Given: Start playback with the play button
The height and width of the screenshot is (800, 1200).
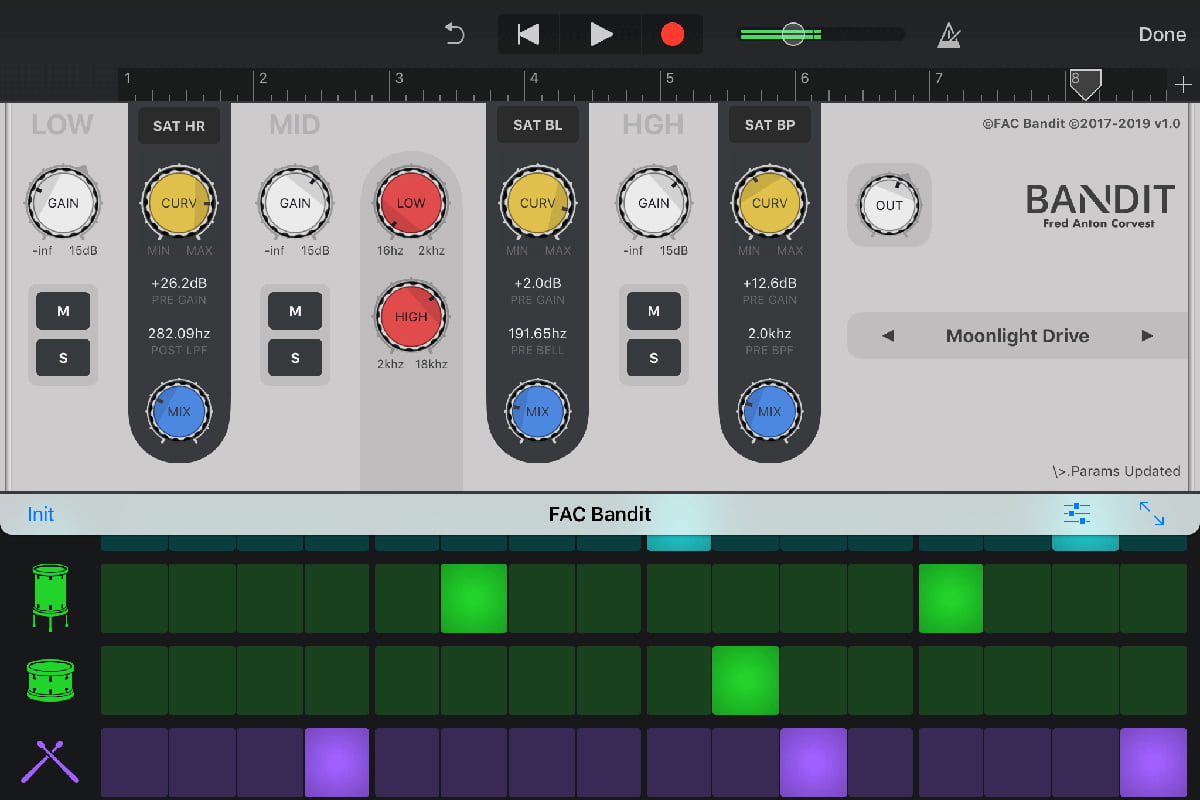Looking at the screenshot, I should coord(601,34).
